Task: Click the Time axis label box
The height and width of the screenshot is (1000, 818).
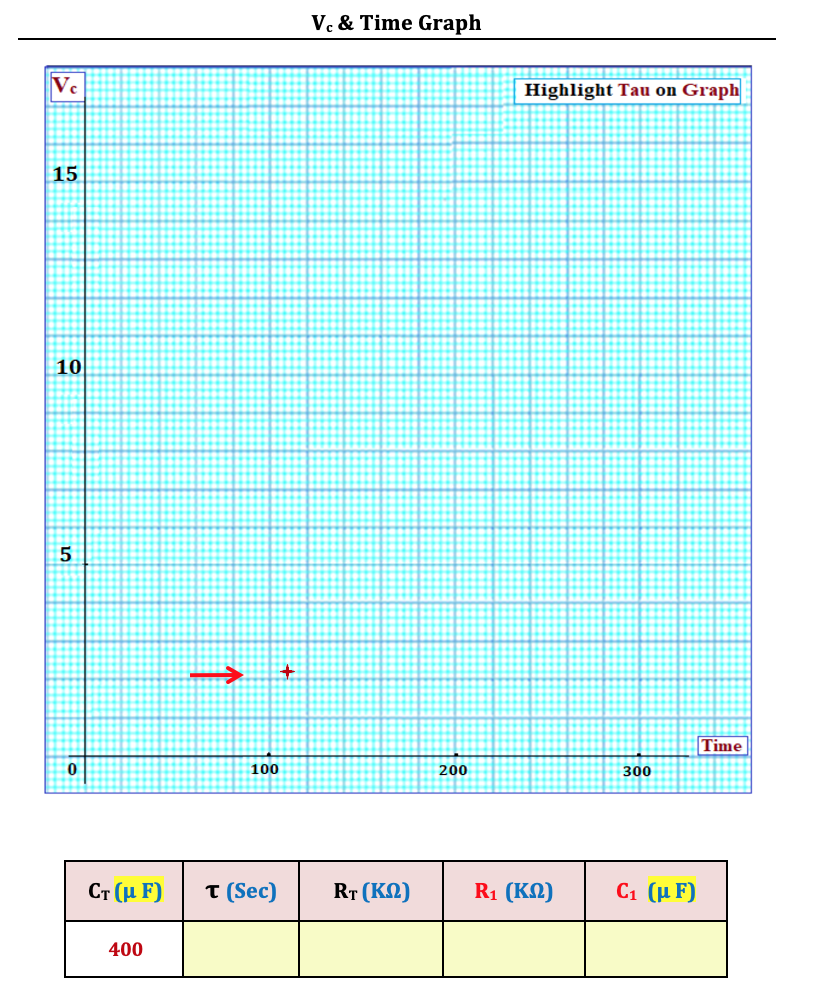Action: click(x=722, y=746)
